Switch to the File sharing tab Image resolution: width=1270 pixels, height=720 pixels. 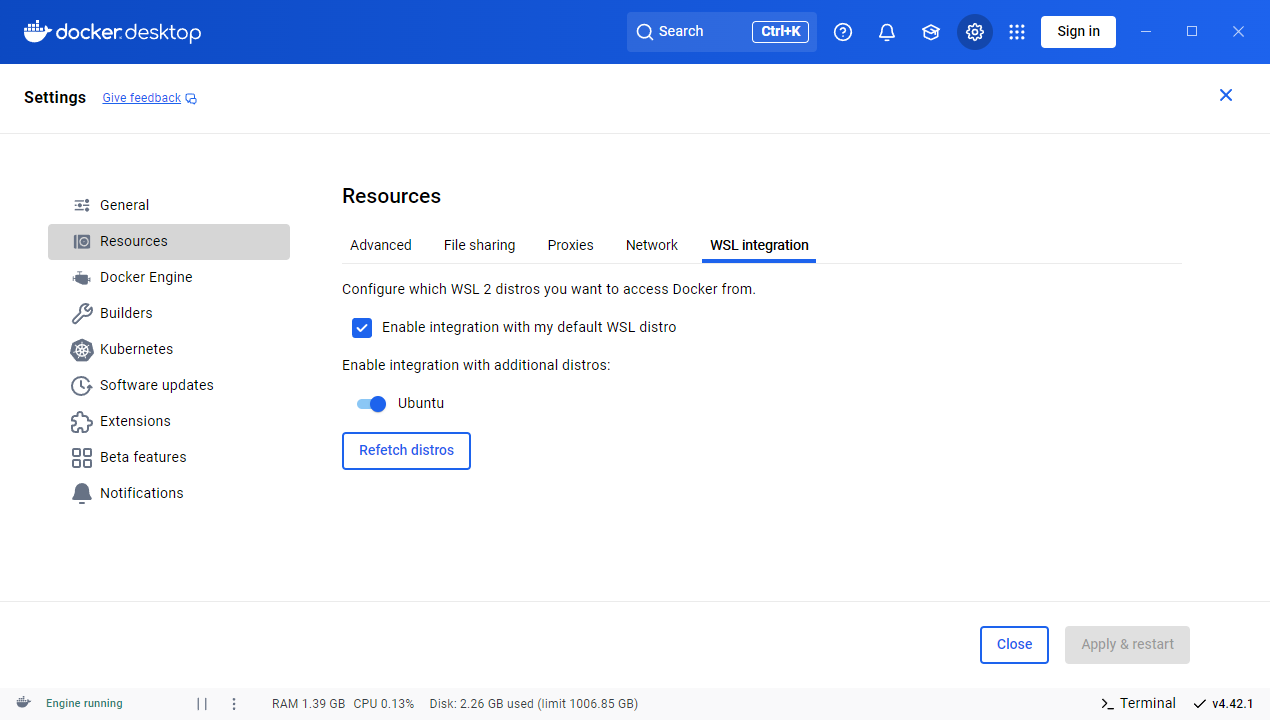[480, 245]
